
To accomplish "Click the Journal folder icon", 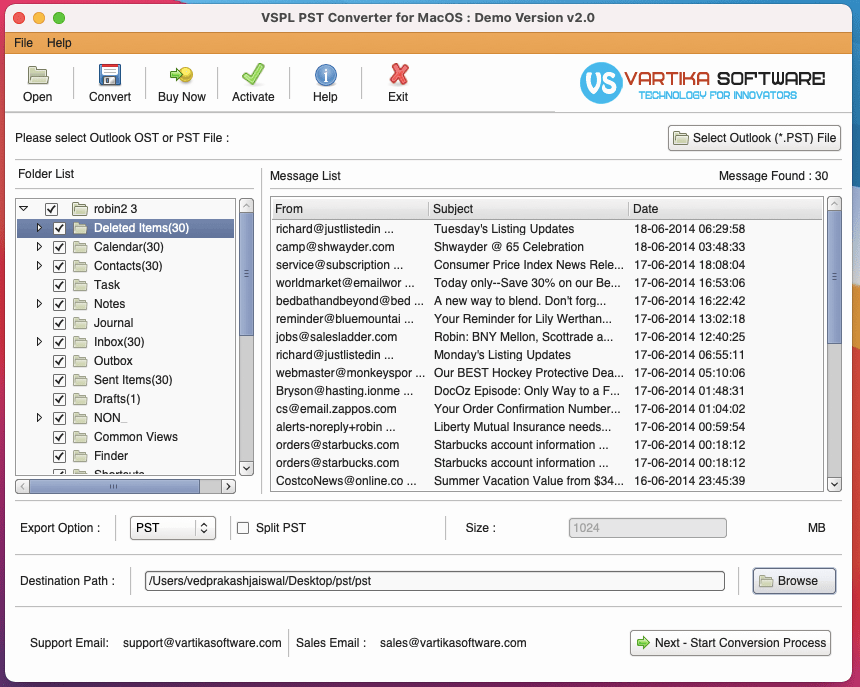I will tap(81, 323).
